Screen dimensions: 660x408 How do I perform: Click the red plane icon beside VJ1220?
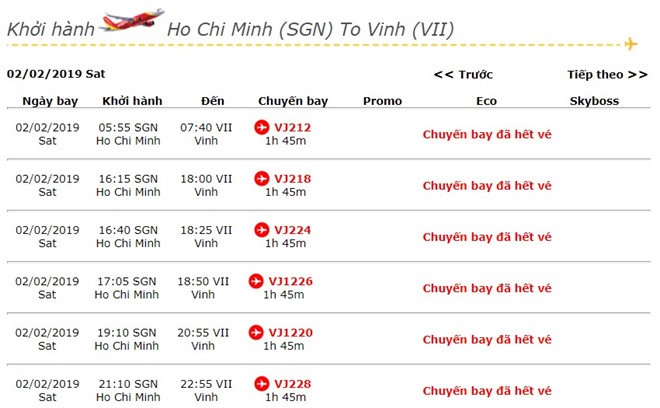click(255, 332)
